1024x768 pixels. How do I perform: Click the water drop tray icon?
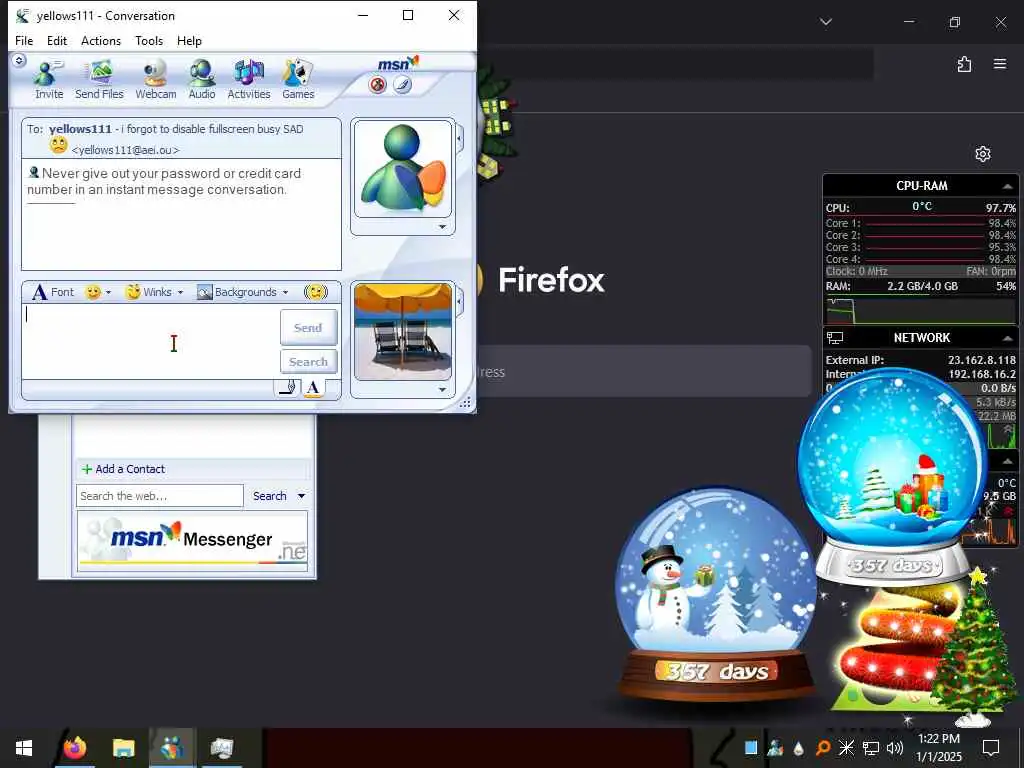point(799,748)
